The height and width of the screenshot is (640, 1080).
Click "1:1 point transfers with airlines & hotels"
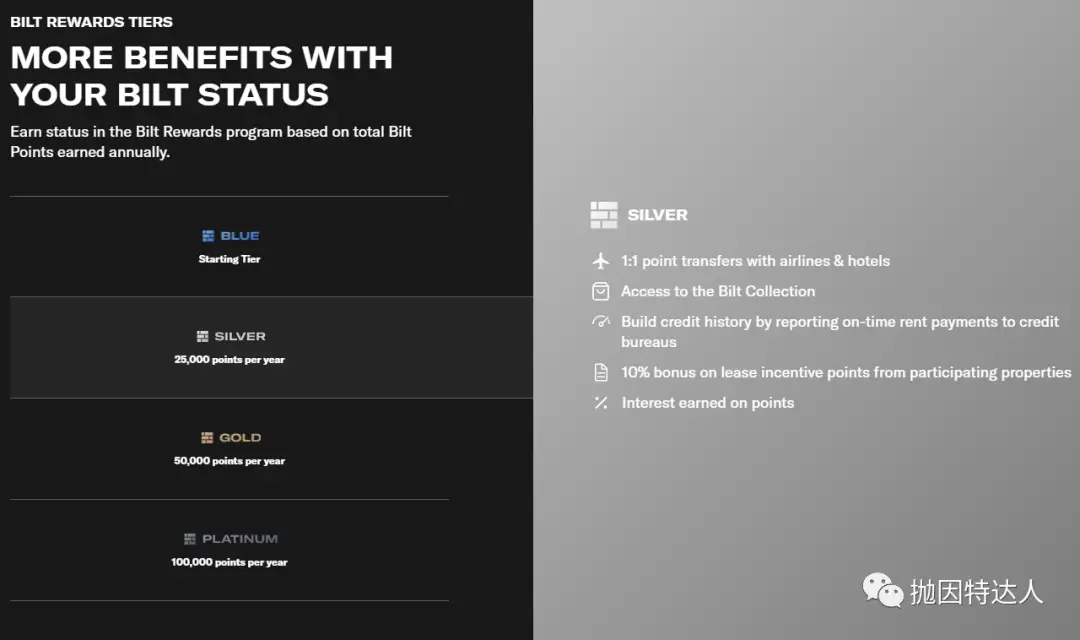[x=755, y=261]
